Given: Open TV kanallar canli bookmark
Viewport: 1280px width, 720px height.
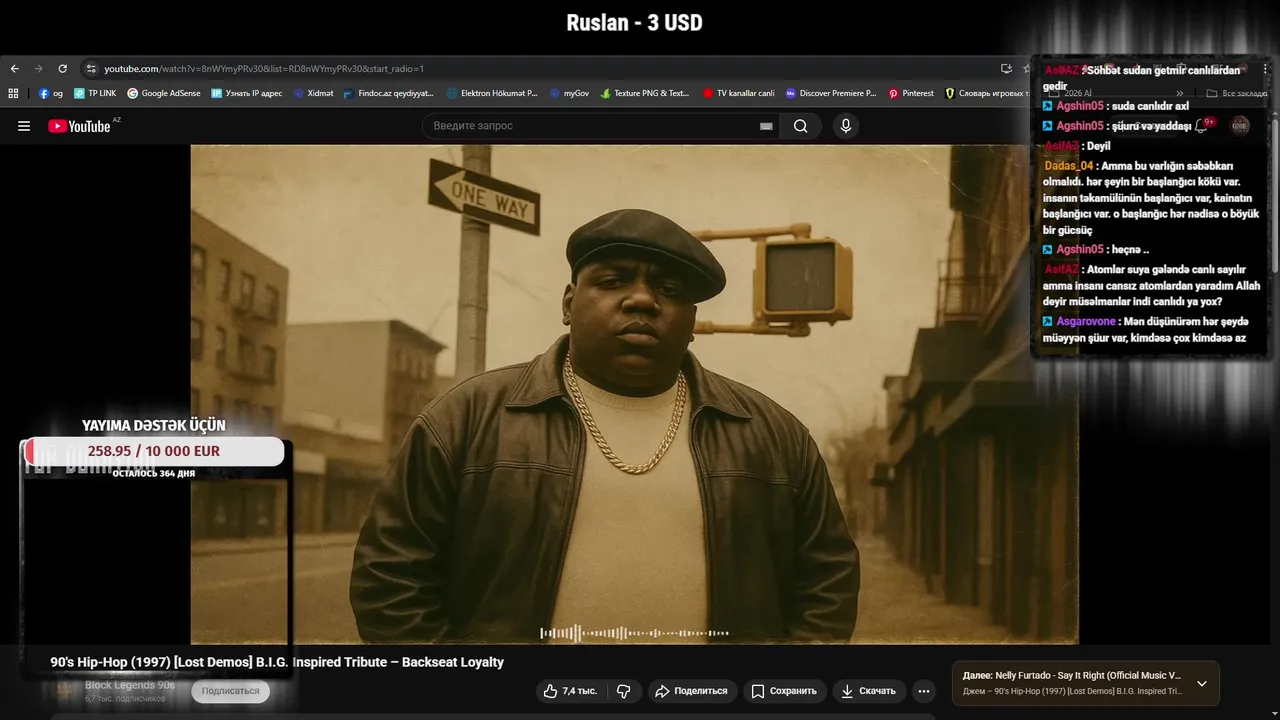Looking at the screenshot, I should [739, 93].
